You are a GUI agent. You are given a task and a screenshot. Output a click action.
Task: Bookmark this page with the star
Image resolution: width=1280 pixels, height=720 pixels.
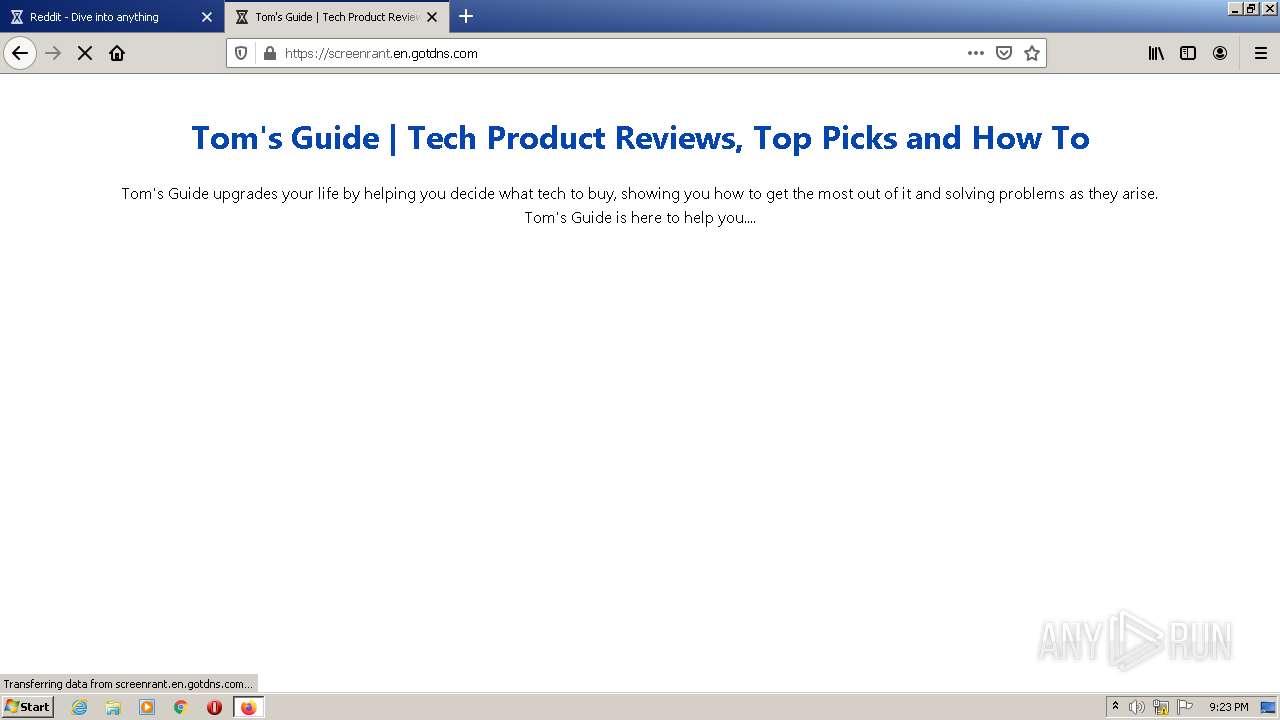point(1032,53)
